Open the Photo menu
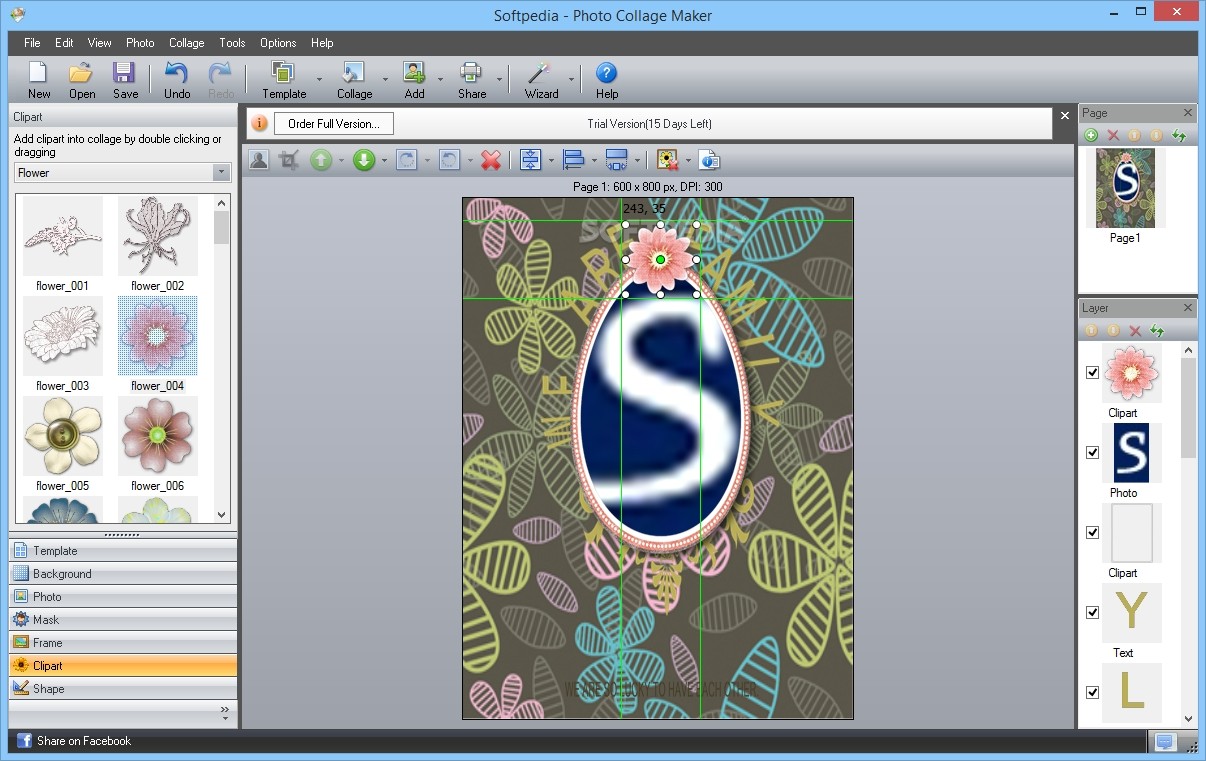The height and width of the screenshot is (761, 1206). [x=140, y=43]
